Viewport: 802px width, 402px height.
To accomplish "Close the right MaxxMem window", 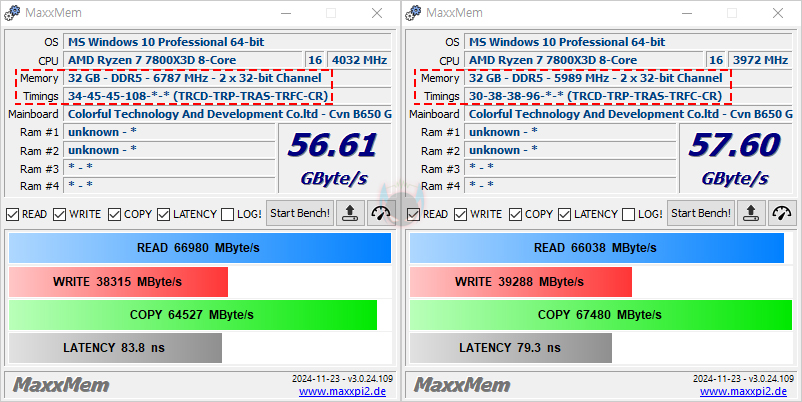I will [778, 13].
